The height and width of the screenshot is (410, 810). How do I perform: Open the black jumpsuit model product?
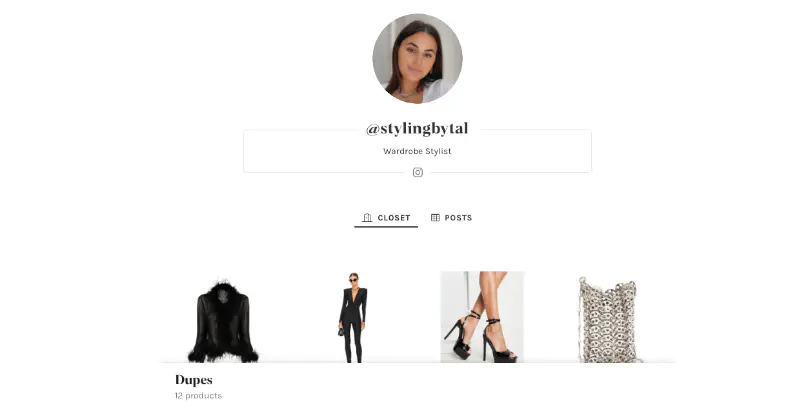point(353,318)
